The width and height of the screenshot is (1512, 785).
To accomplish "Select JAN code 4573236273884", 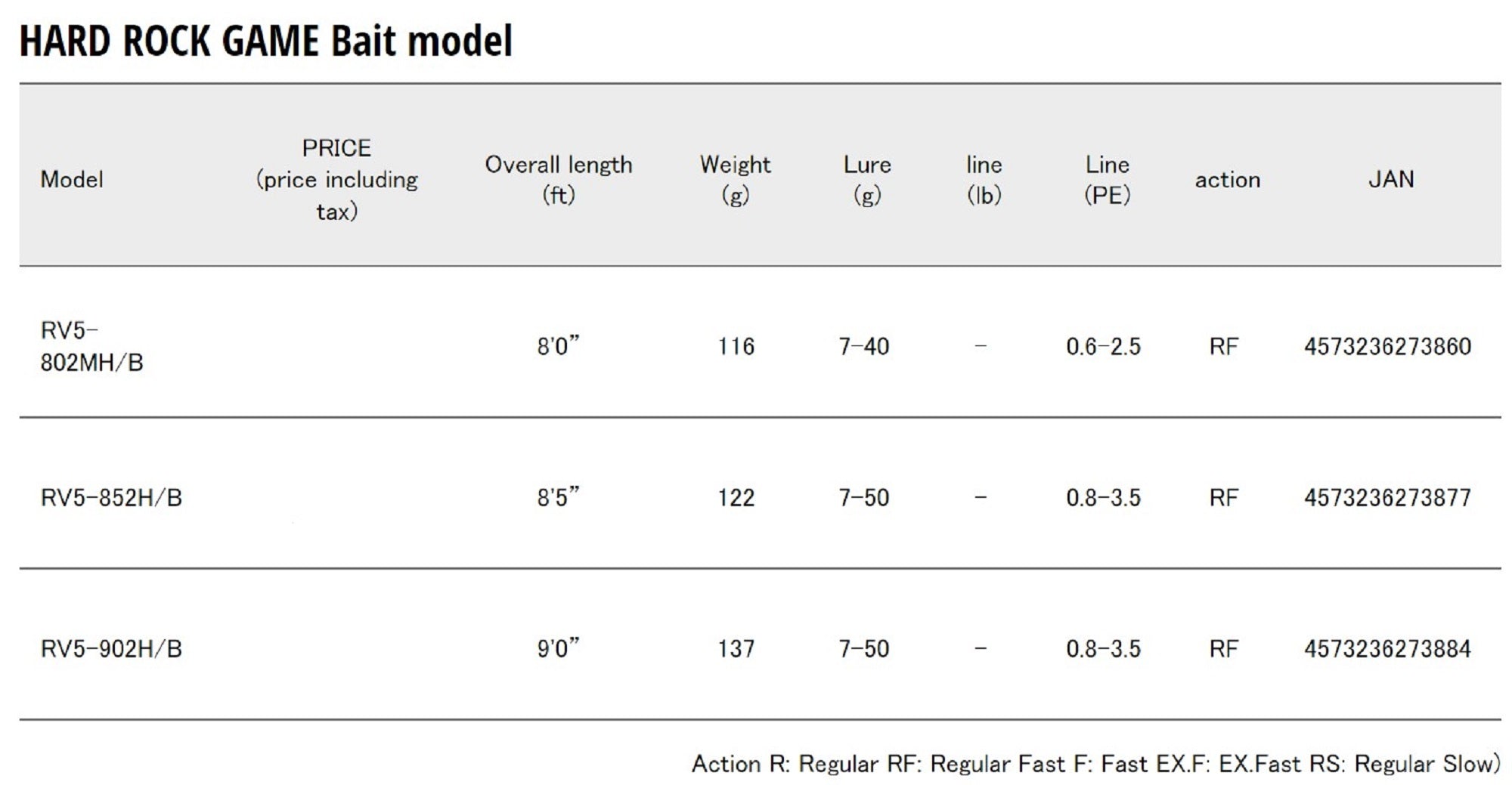I will tap(1387, 649).
